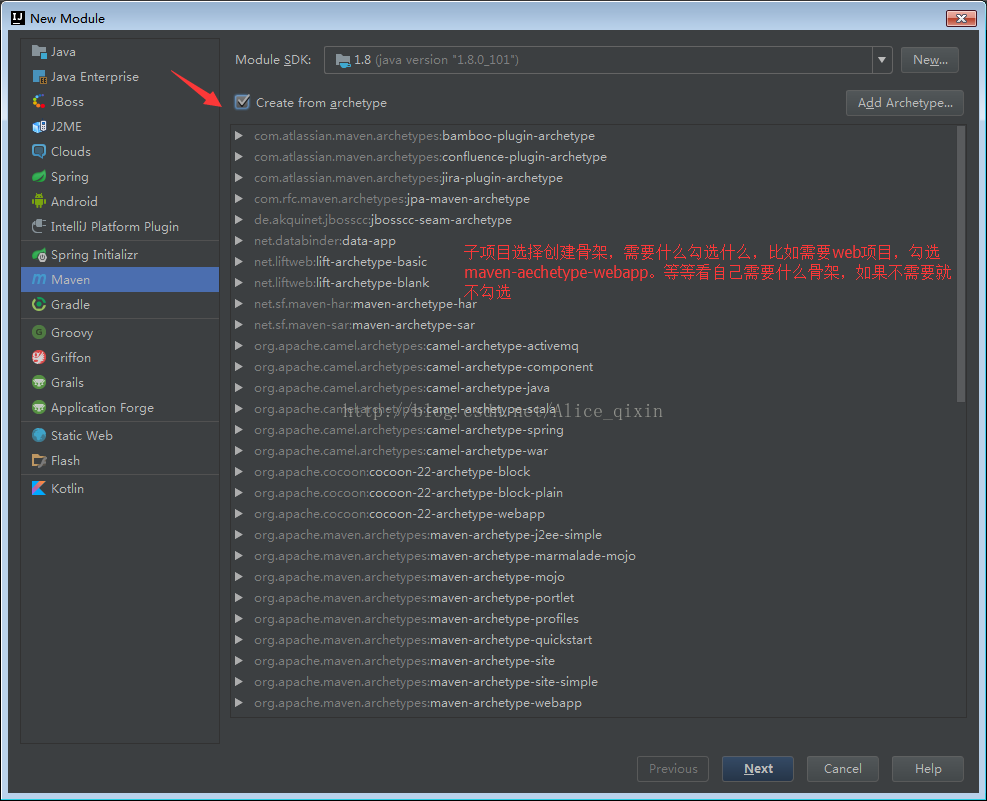The height and width of the screenshot is (801, 987).
Task: Click the Next button
Action: point(758,769)
